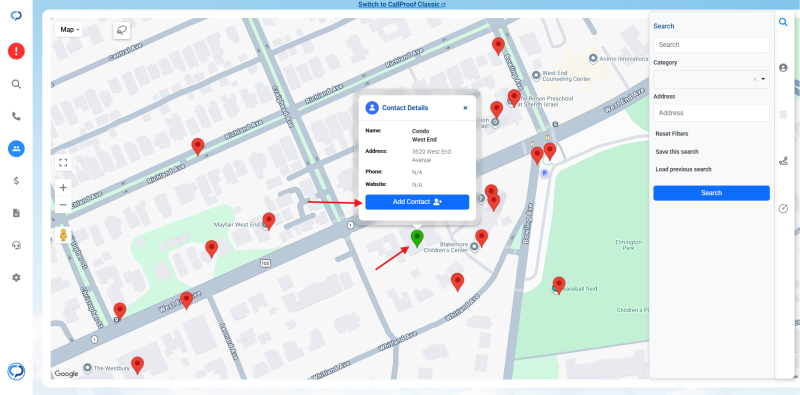The image size is (800, 395).
Task: Open the dollar sign opportunities icon
Action: (x=16, y=181)
